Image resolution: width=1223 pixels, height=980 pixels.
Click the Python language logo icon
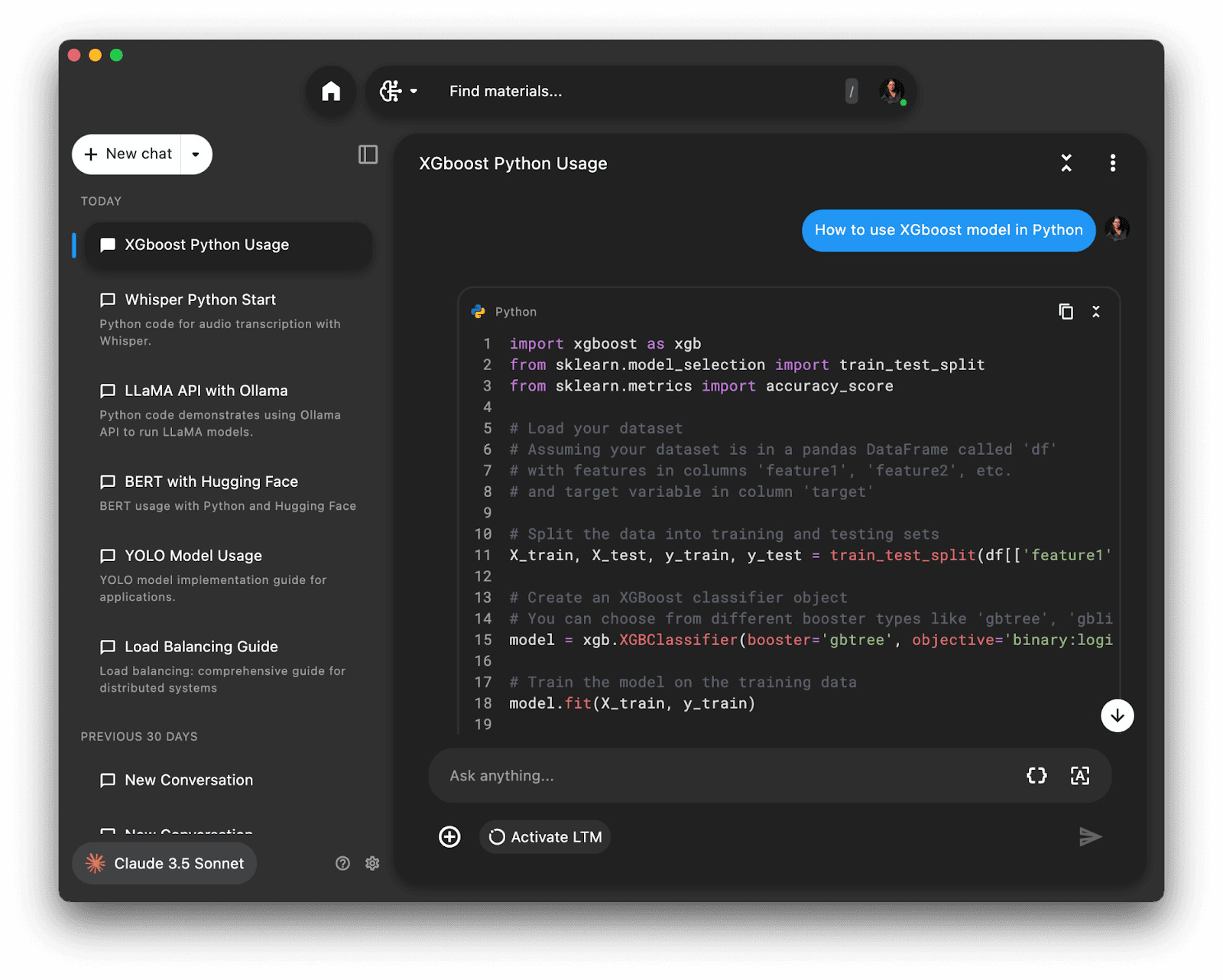pos(478,312)
